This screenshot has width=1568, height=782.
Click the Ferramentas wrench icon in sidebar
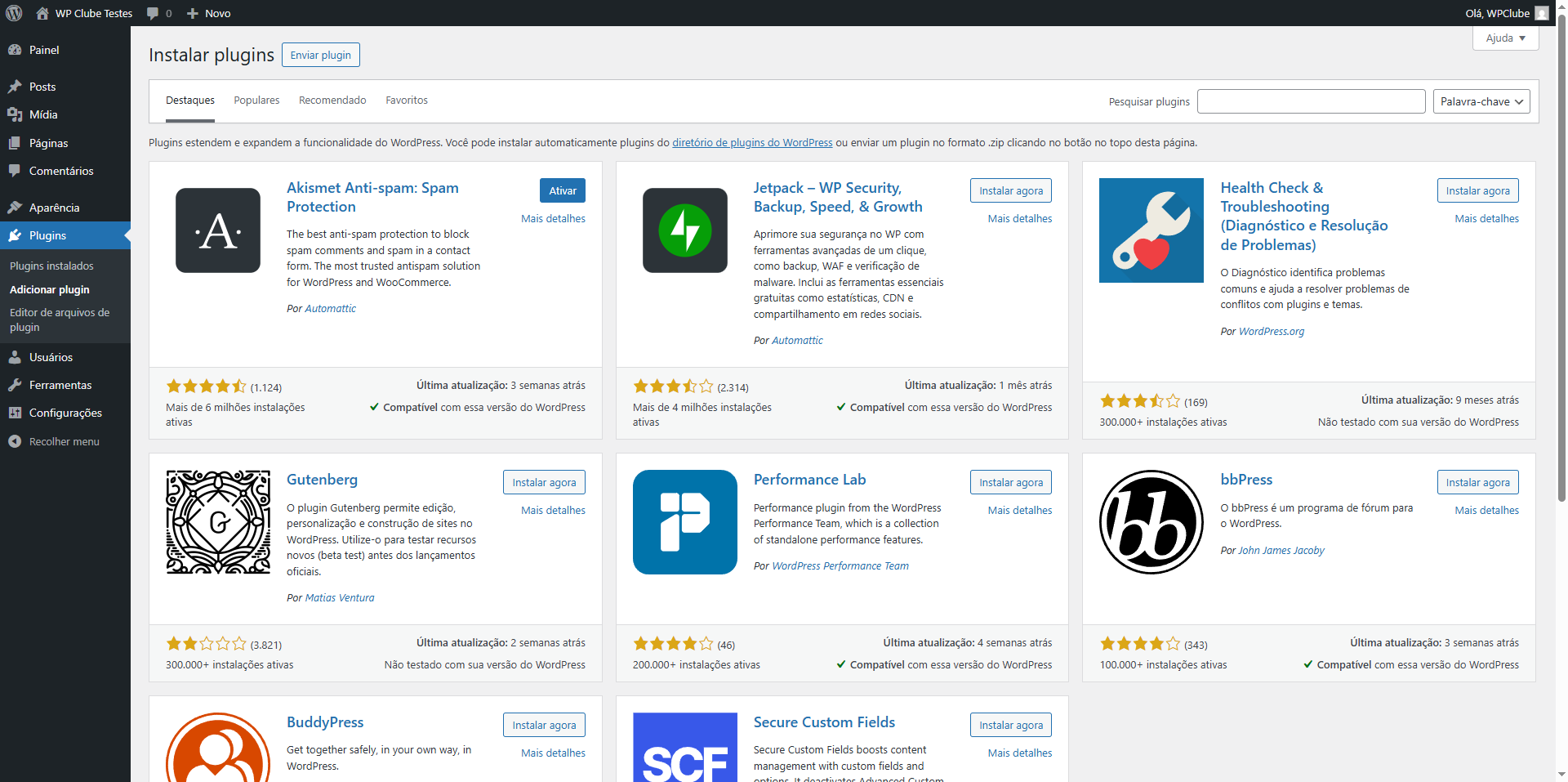(x=15, y=385)
